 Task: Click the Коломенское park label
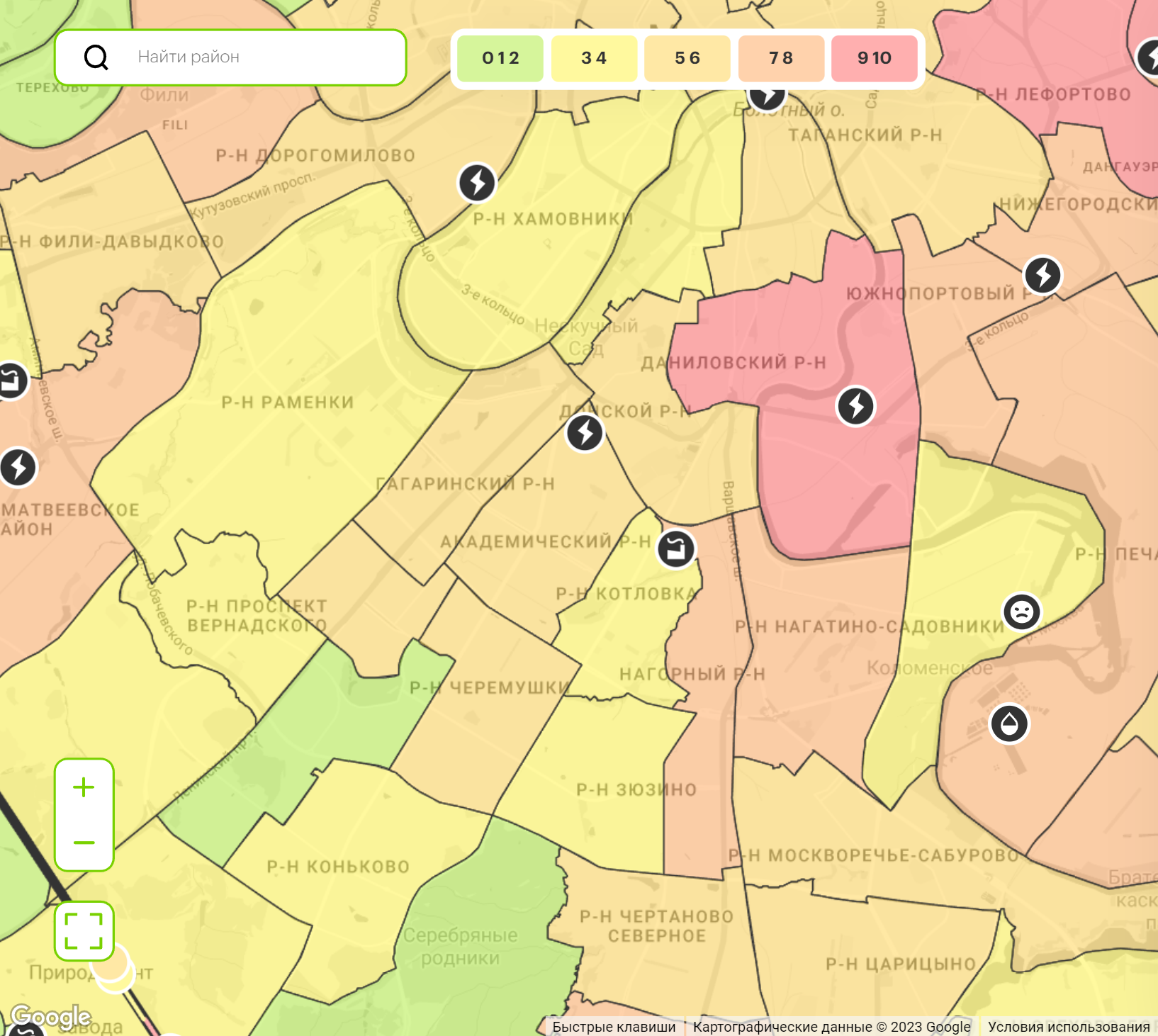click(929, 668)
